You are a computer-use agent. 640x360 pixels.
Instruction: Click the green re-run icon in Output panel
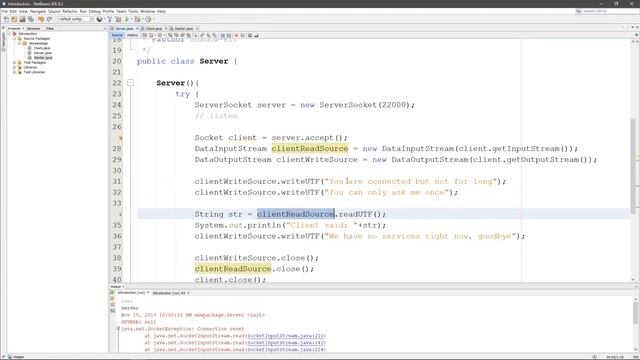112,293
